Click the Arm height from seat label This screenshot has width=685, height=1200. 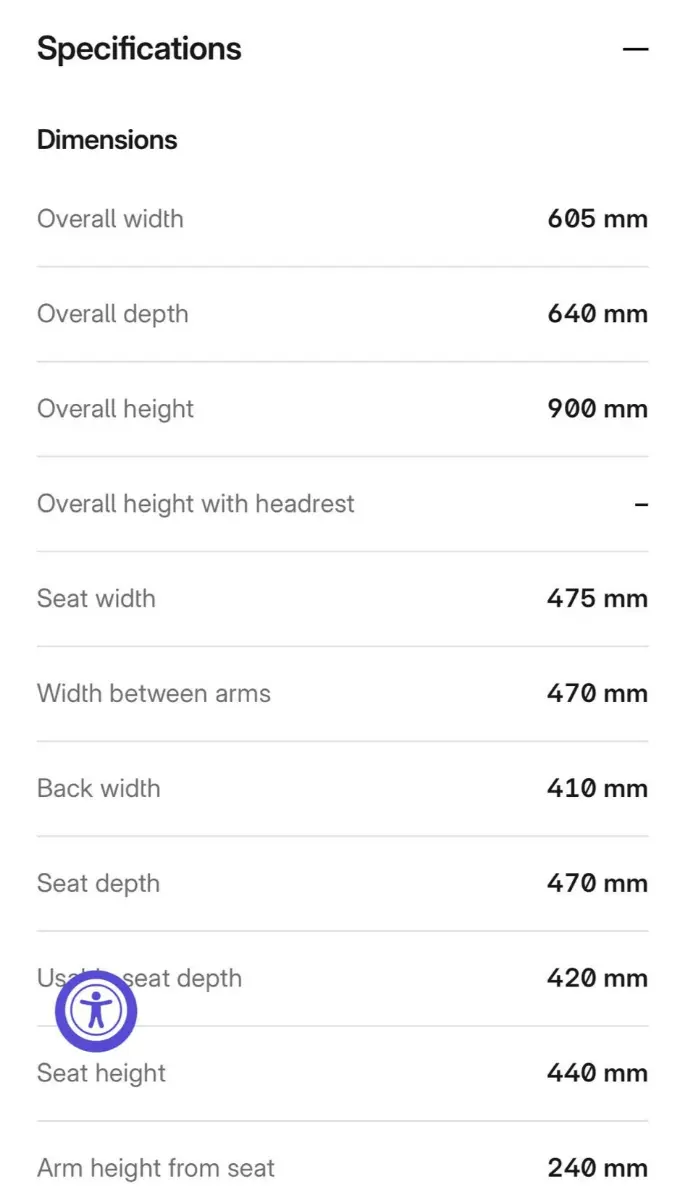(155, 1168)
